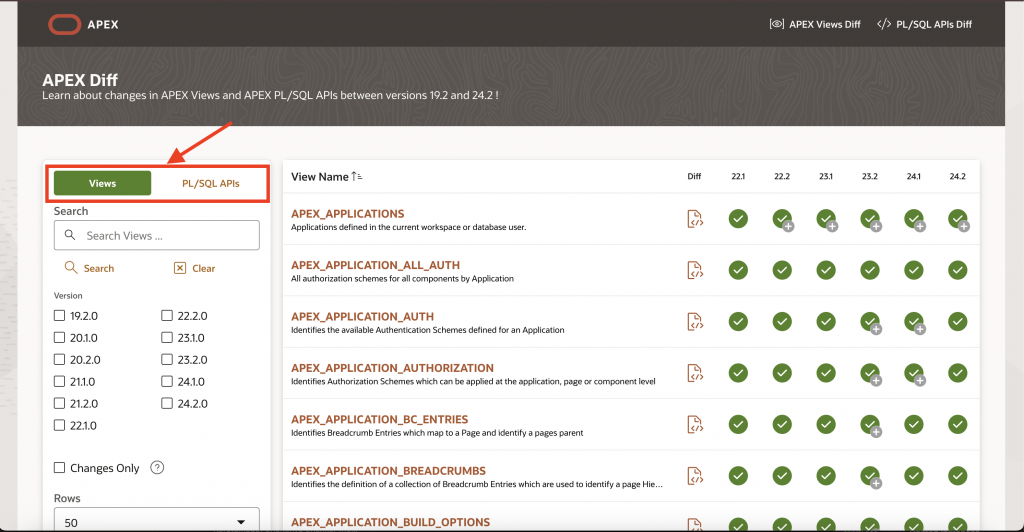Click the 22.1 checkmark for APEX_APPLICATION_ALL_AUTH

(x=738, y=270)
